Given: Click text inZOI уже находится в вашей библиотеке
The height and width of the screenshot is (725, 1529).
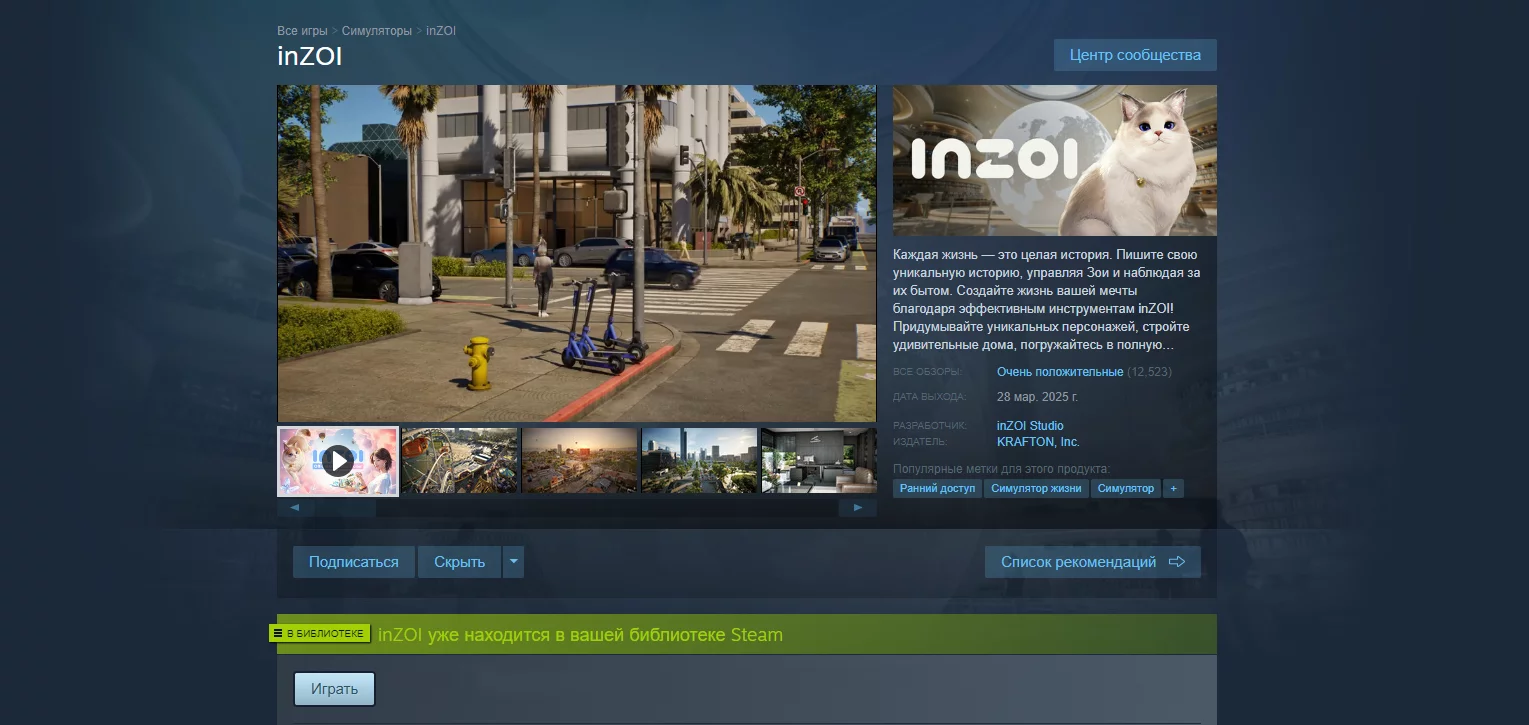Looking at the screenshot, I should [580, 635].
